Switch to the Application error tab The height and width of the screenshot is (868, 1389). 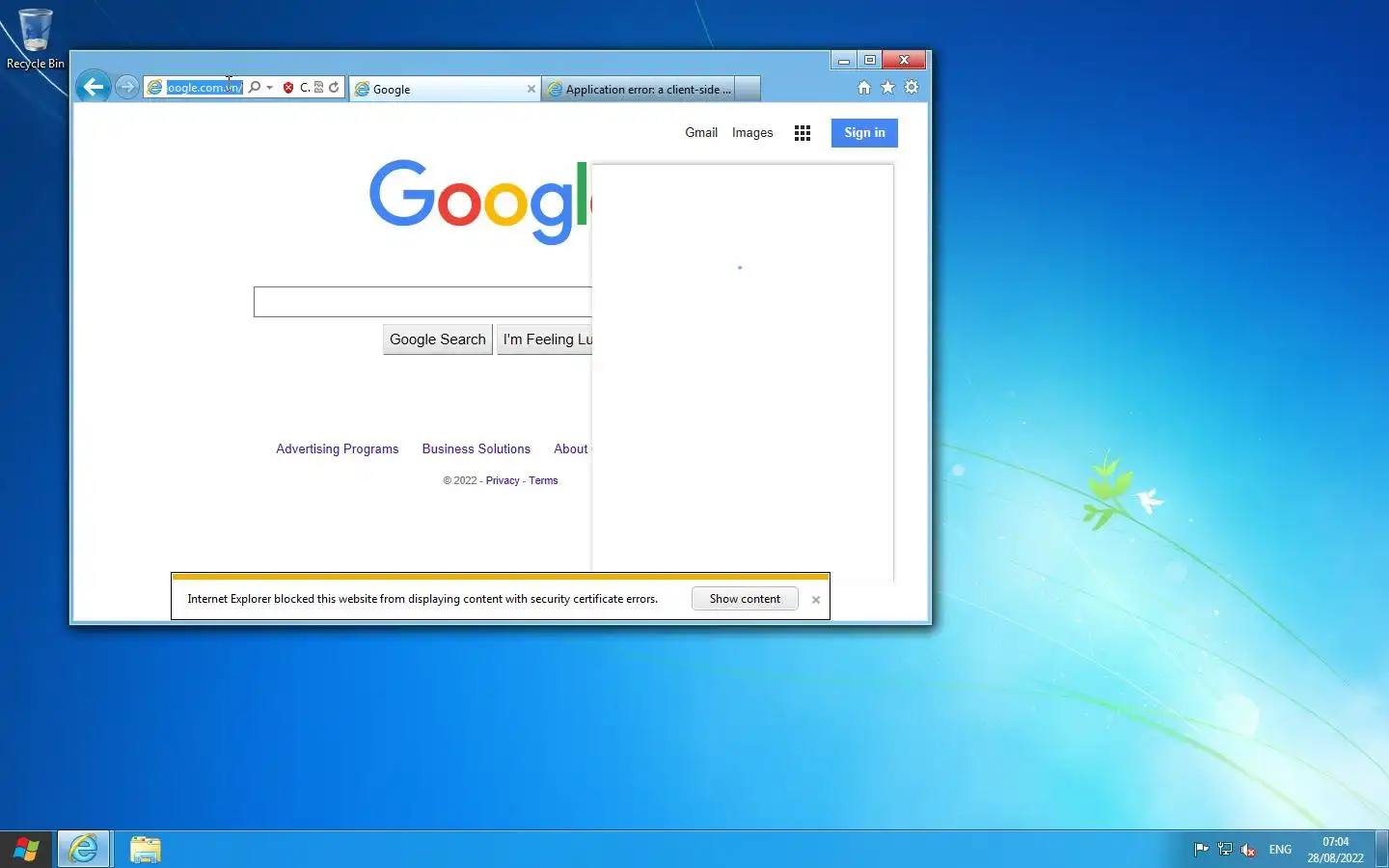(x=638, y=89)
